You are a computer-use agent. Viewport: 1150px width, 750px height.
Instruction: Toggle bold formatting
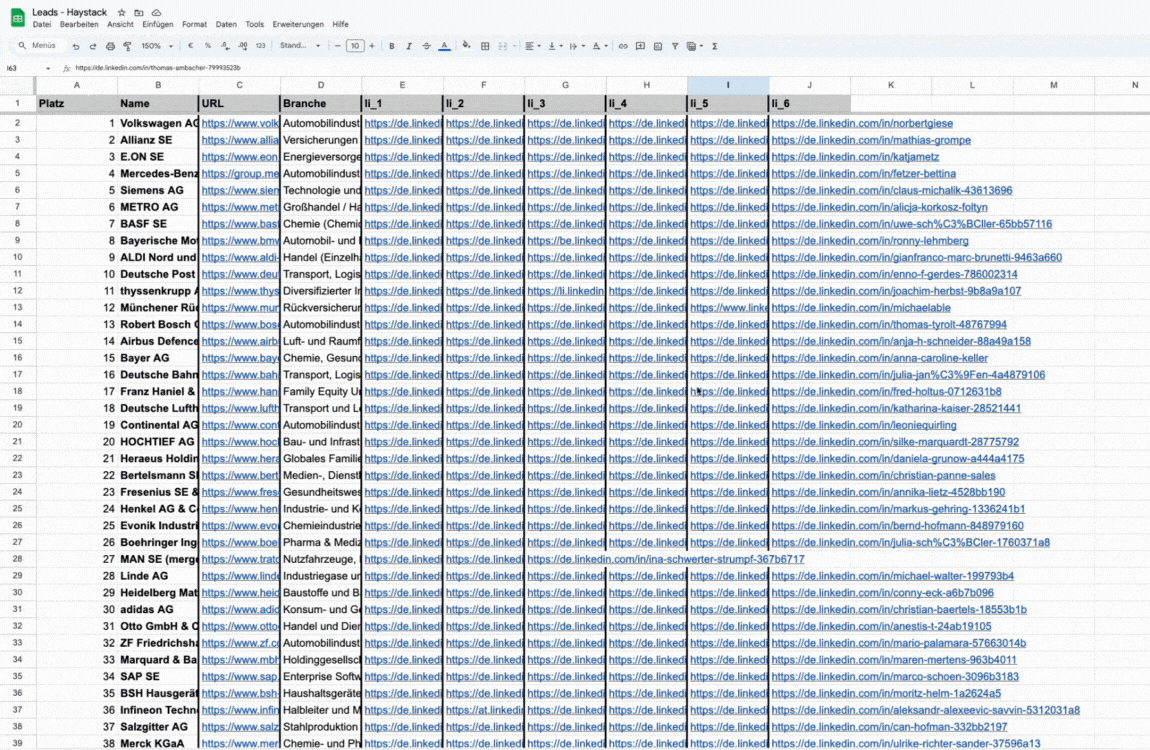391,46
